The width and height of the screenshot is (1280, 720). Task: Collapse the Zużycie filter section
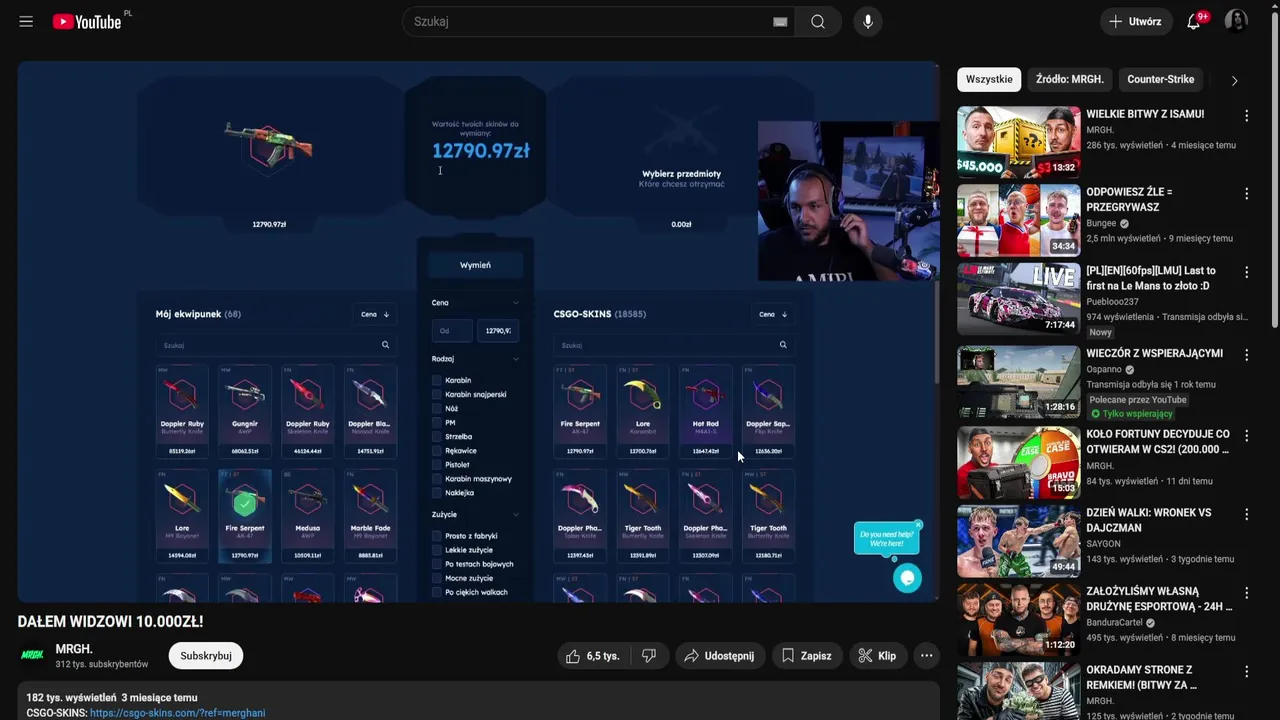coord(516,514)
